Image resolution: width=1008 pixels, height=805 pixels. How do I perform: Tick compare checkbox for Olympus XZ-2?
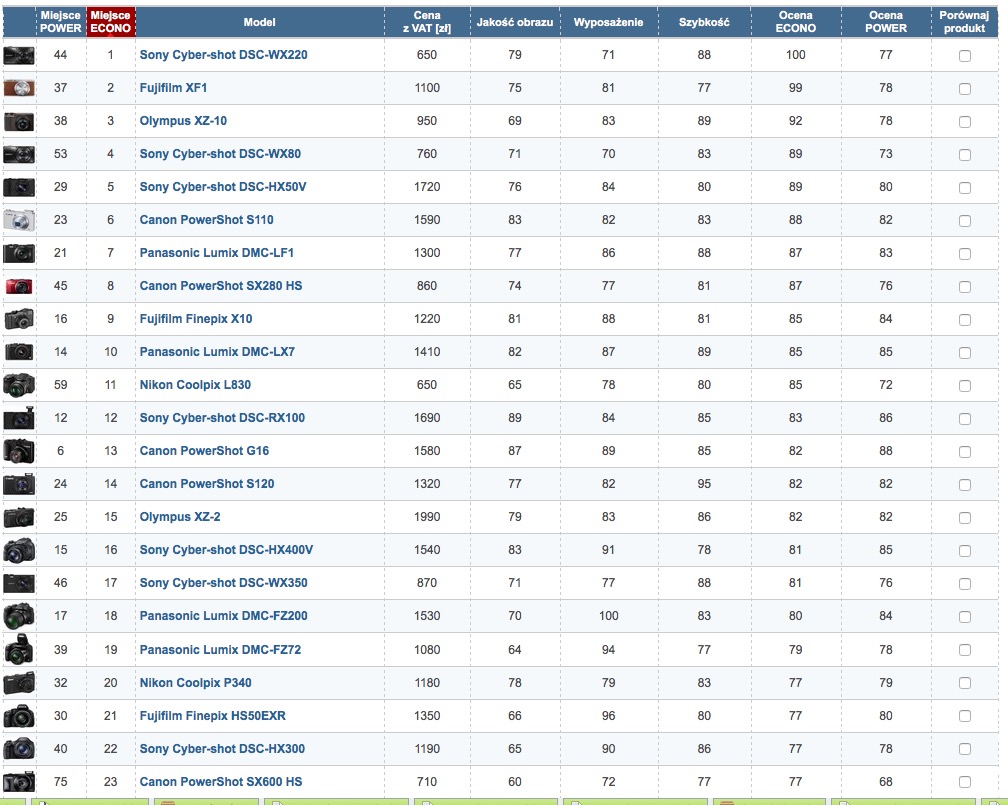pyautogui.click(x=964, y=518)
